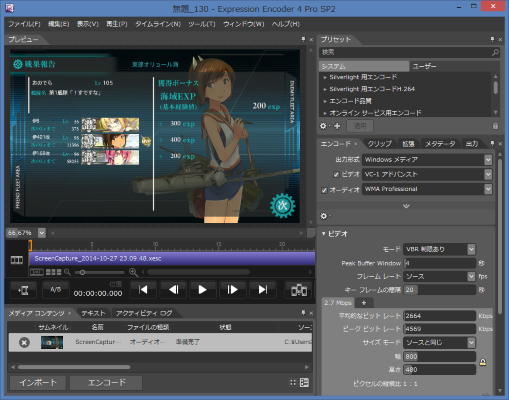Open the ヘルプ(H) menu
Image resolution: width=509 pixels, height=400 pixels.
(286, 24)
